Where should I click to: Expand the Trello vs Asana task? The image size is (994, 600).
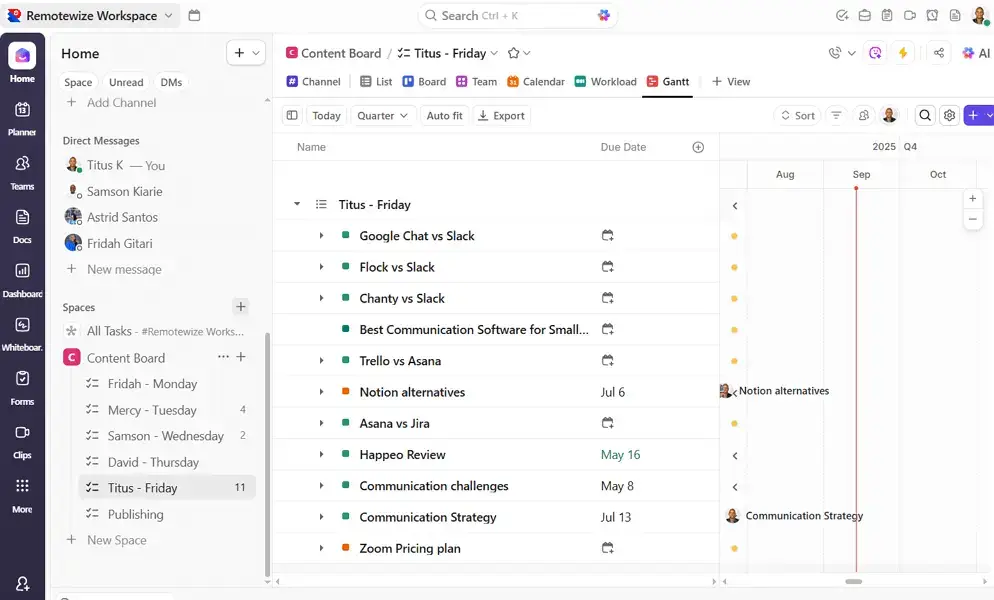[321, 361]
